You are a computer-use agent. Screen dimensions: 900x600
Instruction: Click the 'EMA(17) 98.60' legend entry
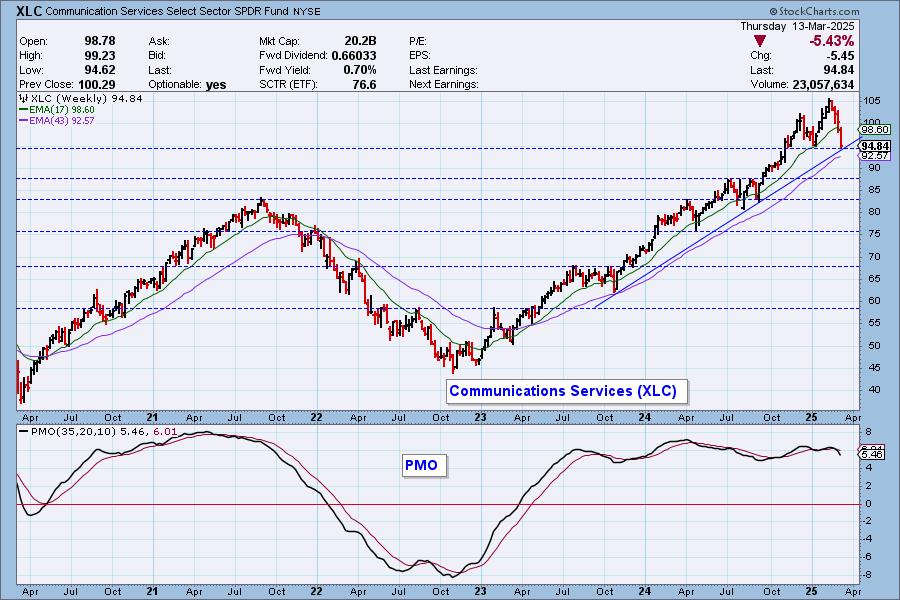pyautogui.click(x=62, y=110)
